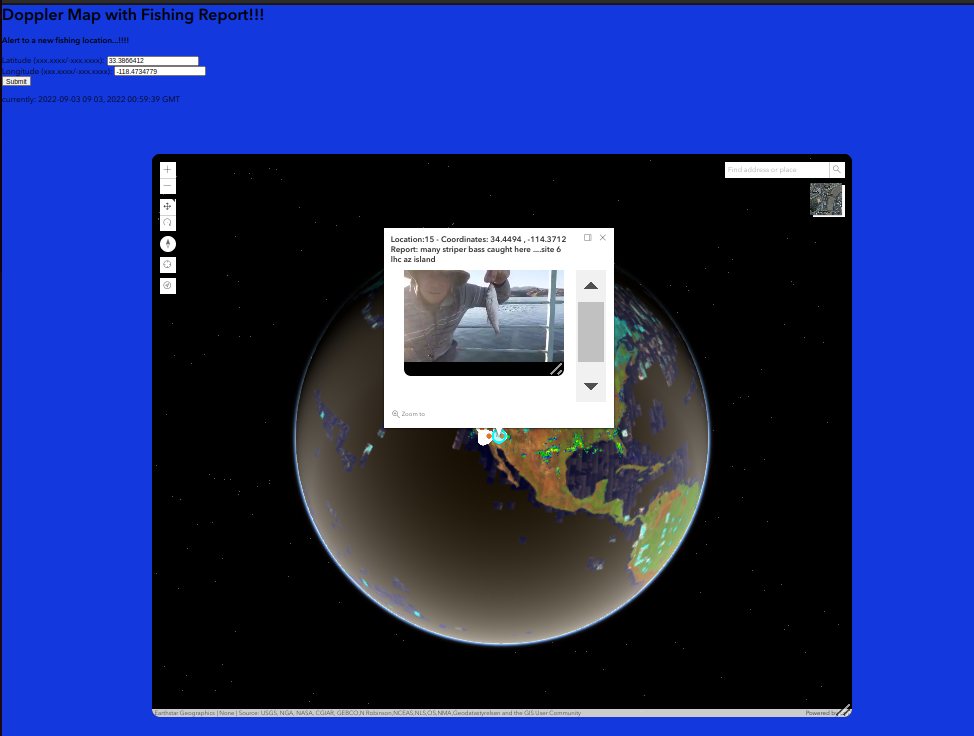Reset compass orientation to north
This screenshot has height=736, width=974.
167,243
